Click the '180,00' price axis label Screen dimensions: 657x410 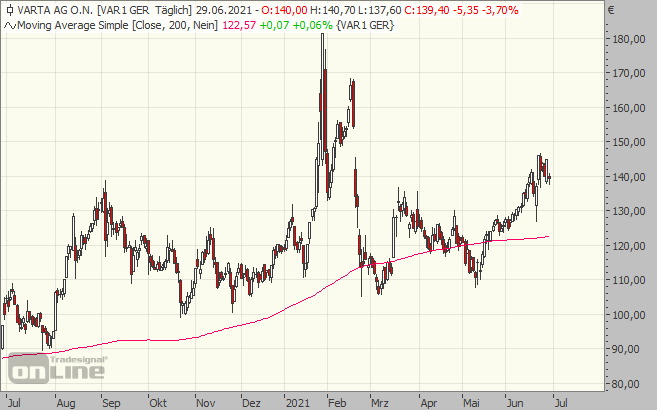[629, 39]
